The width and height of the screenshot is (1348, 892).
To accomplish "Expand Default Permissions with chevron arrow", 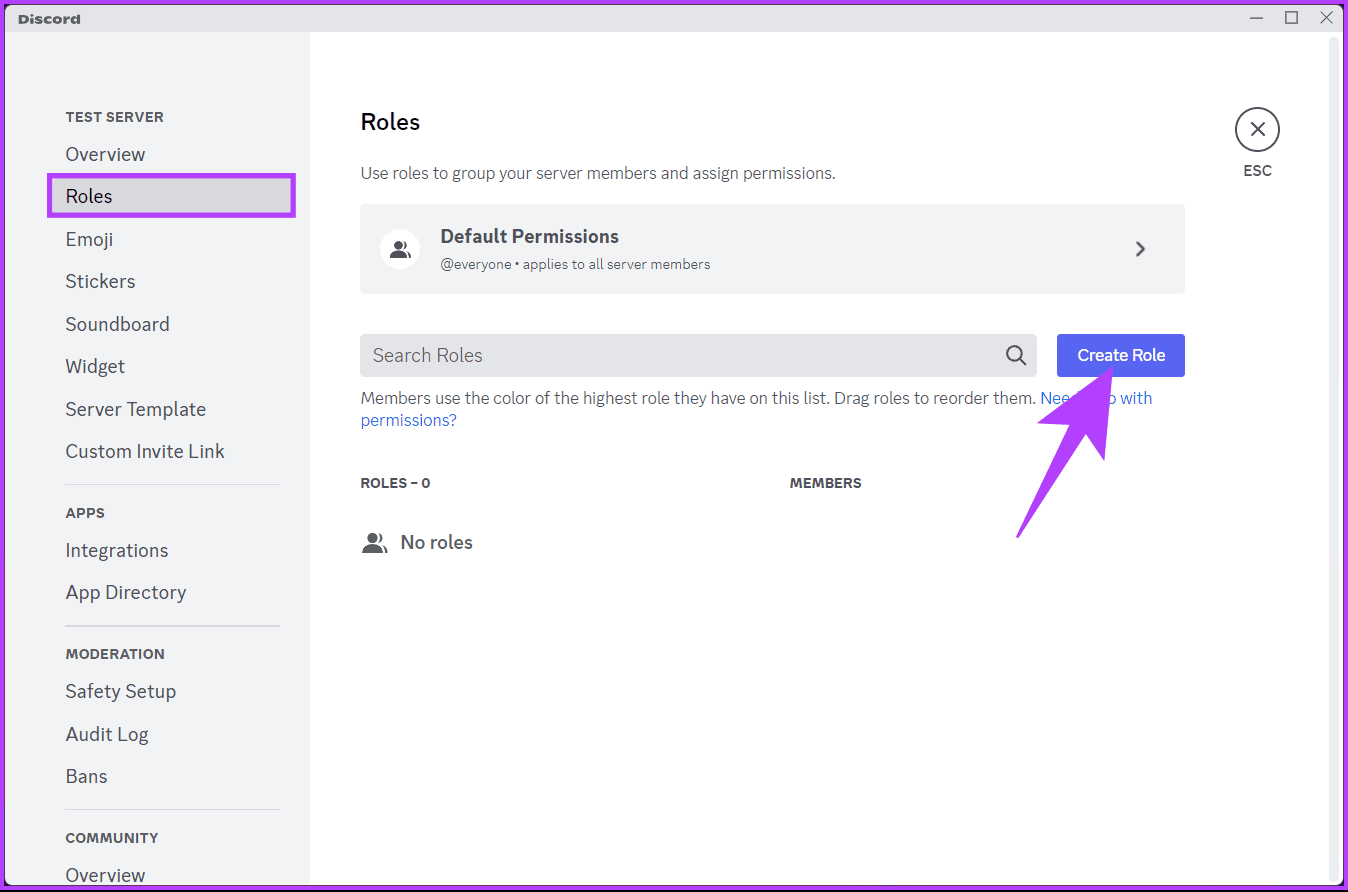I will click(x=1140, y=249).
